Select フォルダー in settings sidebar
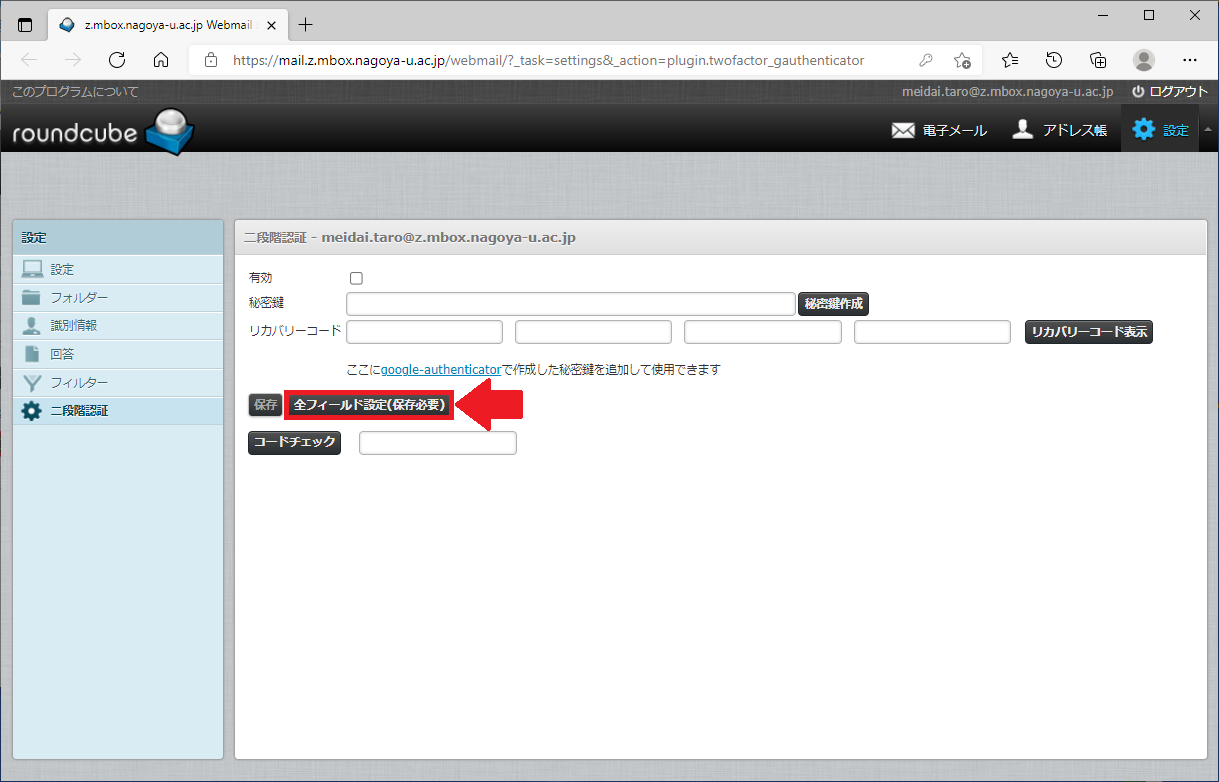The width and height of the screenshot is (1219, 782). [x=79, y=297]
